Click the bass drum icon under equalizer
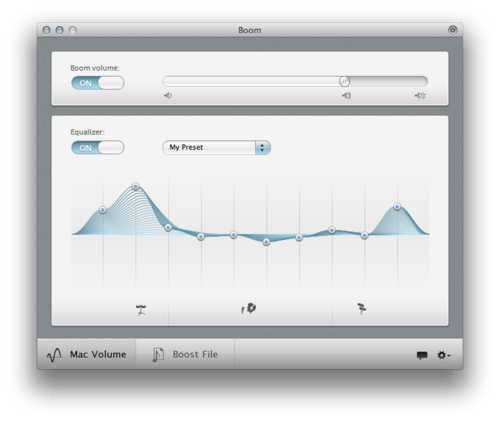The width and height of the screenshot is (500, 421). [141, 310]
